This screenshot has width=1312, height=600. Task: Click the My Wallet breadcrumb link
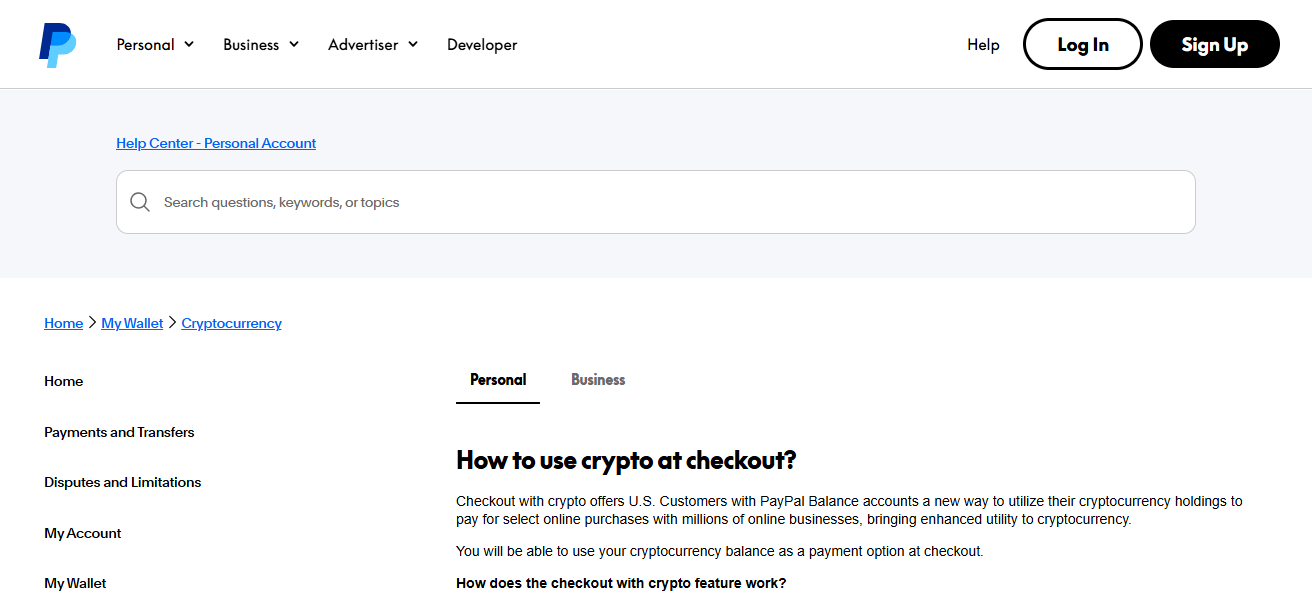coord(131,322)
